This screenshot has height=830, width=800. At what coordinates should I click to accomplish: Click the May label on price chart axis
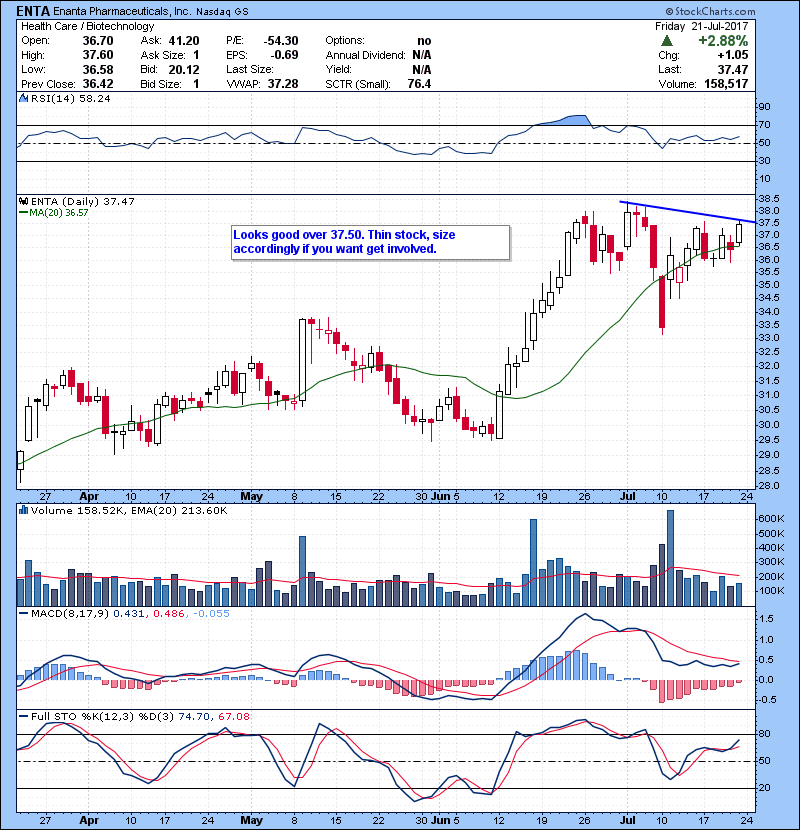click(251, 497)
